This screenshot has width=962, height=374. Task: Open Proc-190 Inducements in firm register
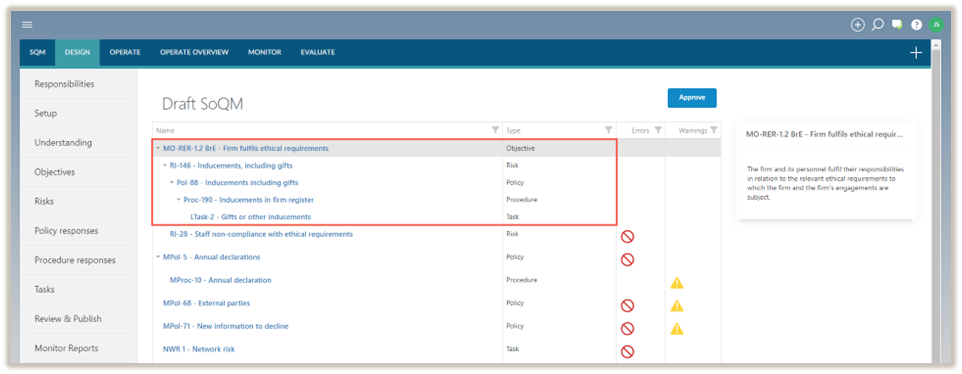[x=249, y=200]
